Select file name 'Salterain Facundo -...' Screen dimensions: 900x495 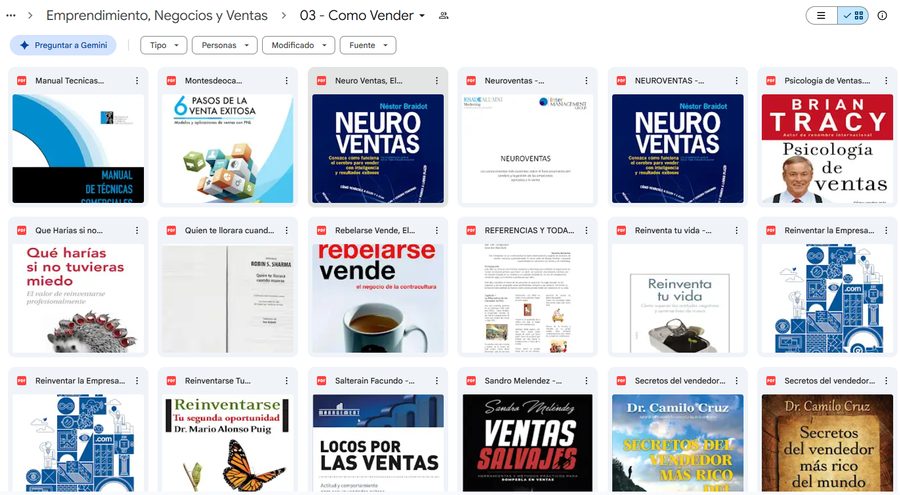(375, 381)
